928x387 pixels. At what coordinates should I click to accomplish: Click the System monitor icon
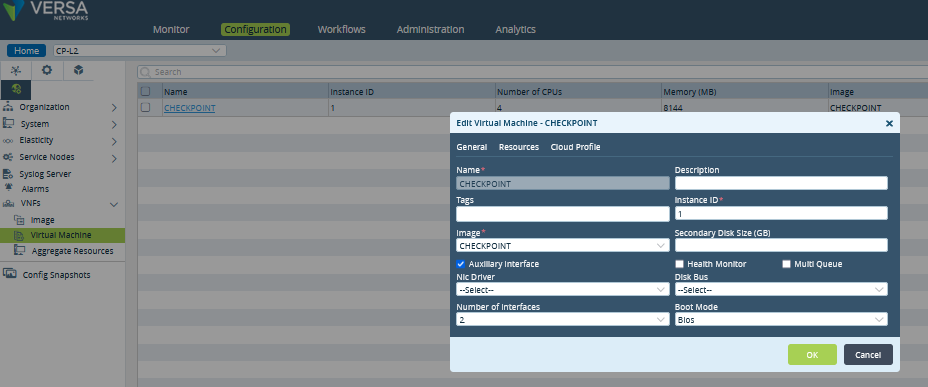pos(8,124)
